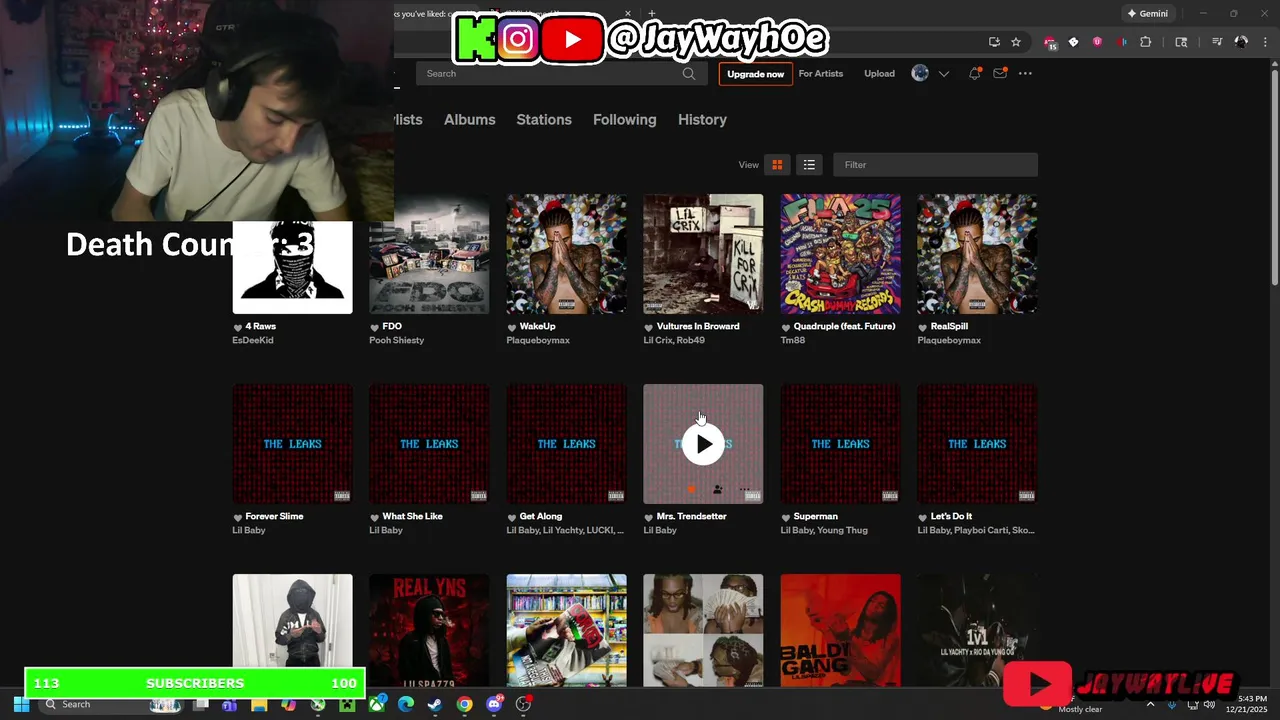
Task: Open the History tab
Action: pos(702,119)
